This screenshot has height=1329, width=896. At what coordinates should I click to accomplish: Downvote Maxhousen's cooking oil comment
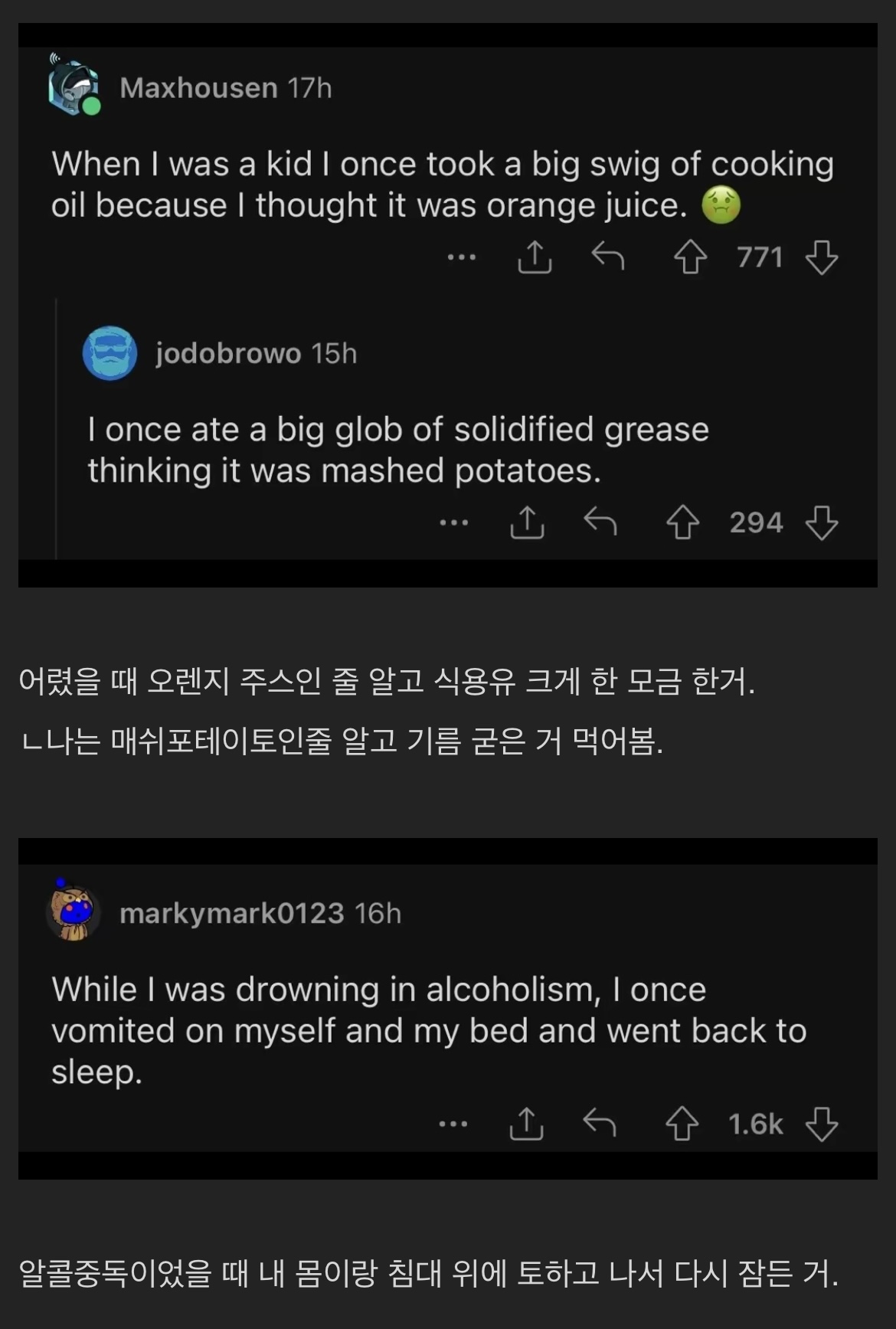822,257
